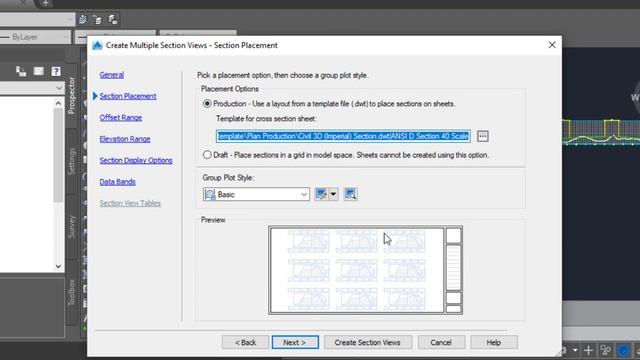
Task: Switch to the Toolbox tab
Action: [x=71, y=292]
